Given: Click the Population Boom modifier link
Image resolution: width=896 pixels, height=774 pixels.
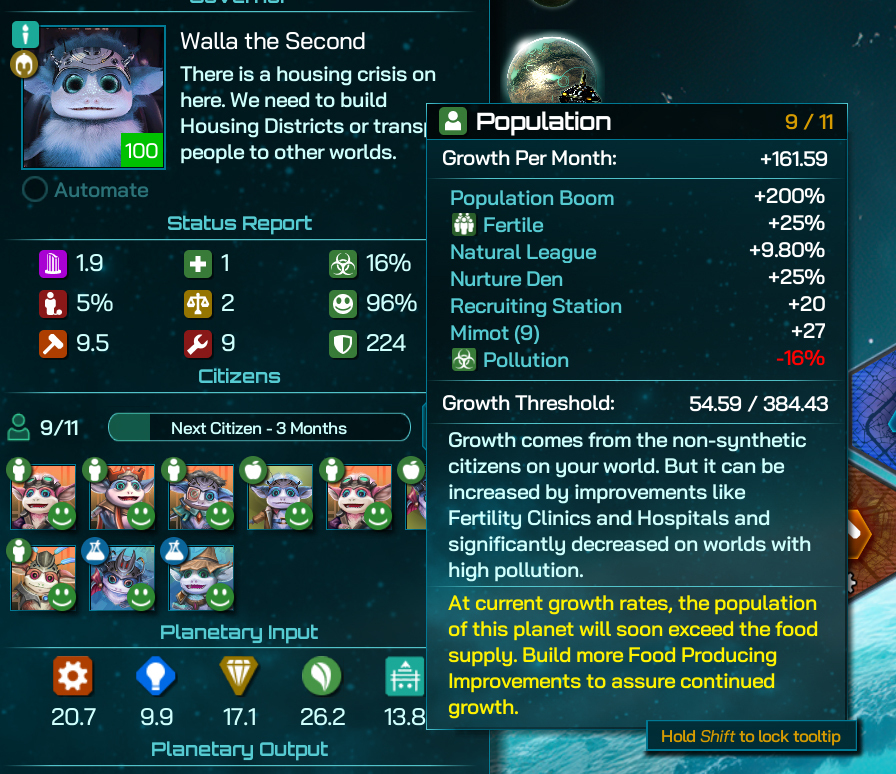Looking at the screenshot, I should 531,198.
